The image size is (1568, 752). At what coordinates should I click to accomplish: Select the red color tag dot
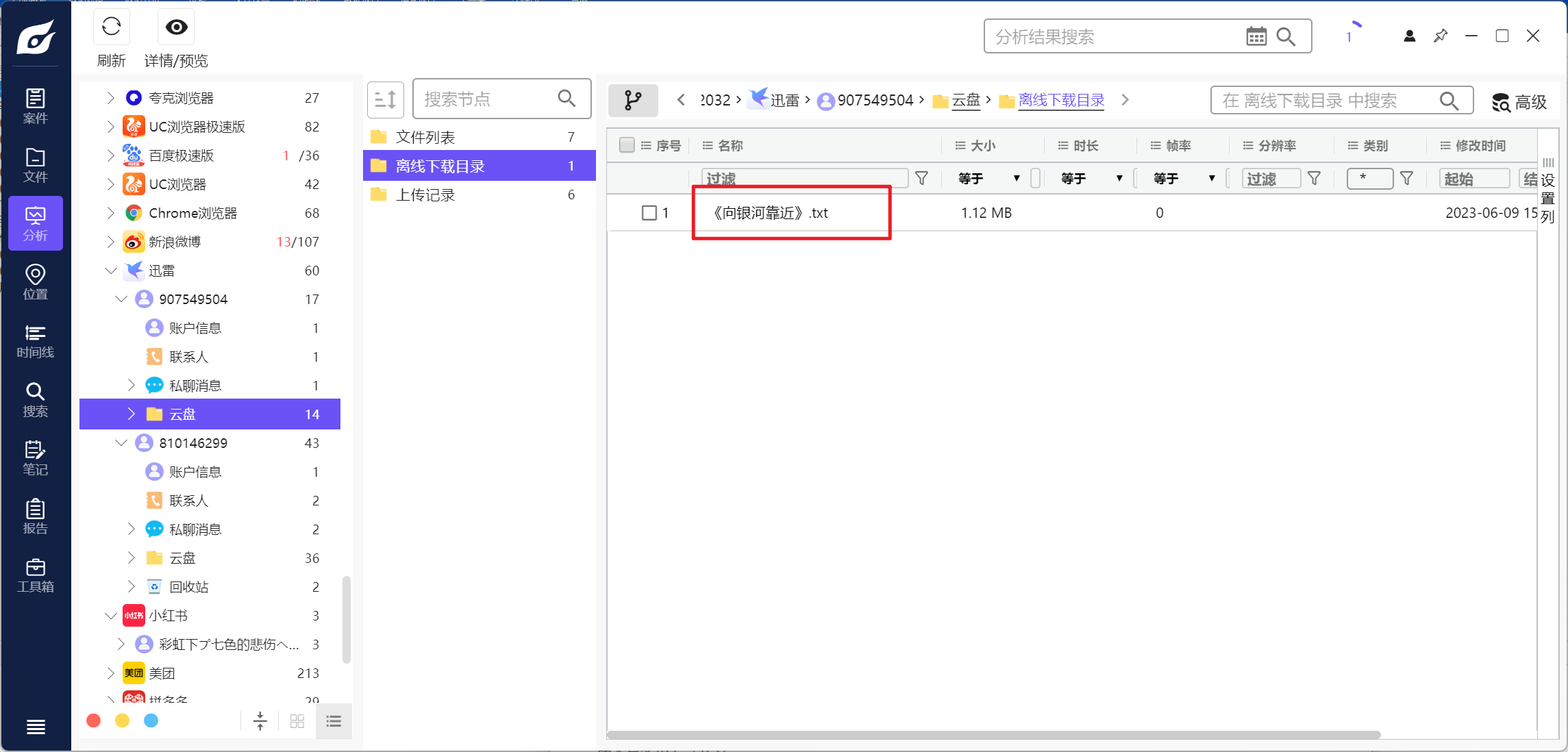[94, 720]
